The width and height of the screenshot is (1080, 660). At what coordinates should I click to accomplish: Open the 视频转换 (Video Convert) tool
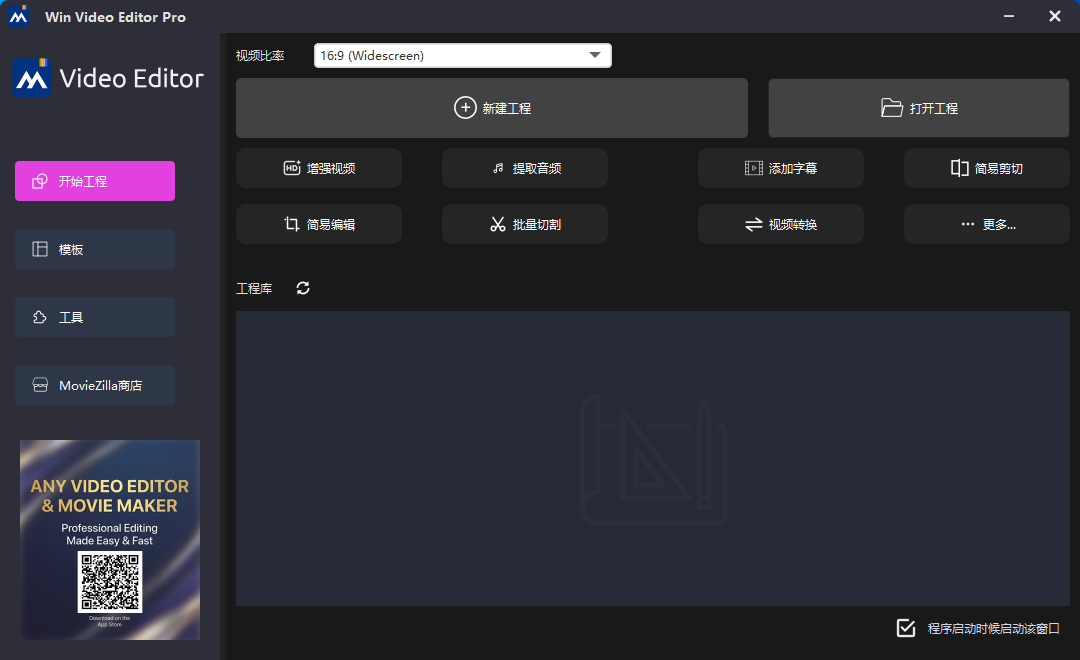pos(780,224)
